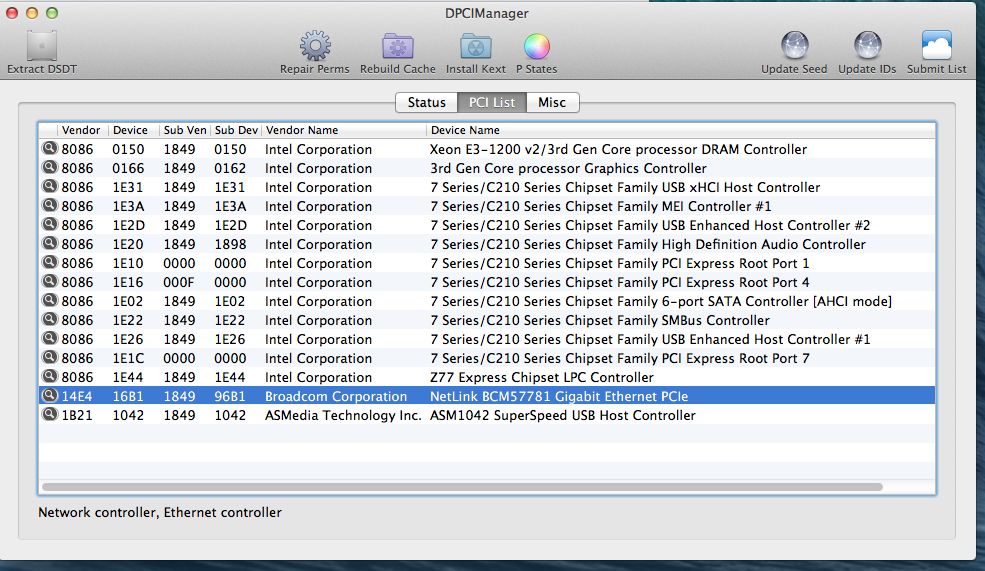Select the 6-port SATA Controller [AHCI mode] entry

[x=661, y=302]
